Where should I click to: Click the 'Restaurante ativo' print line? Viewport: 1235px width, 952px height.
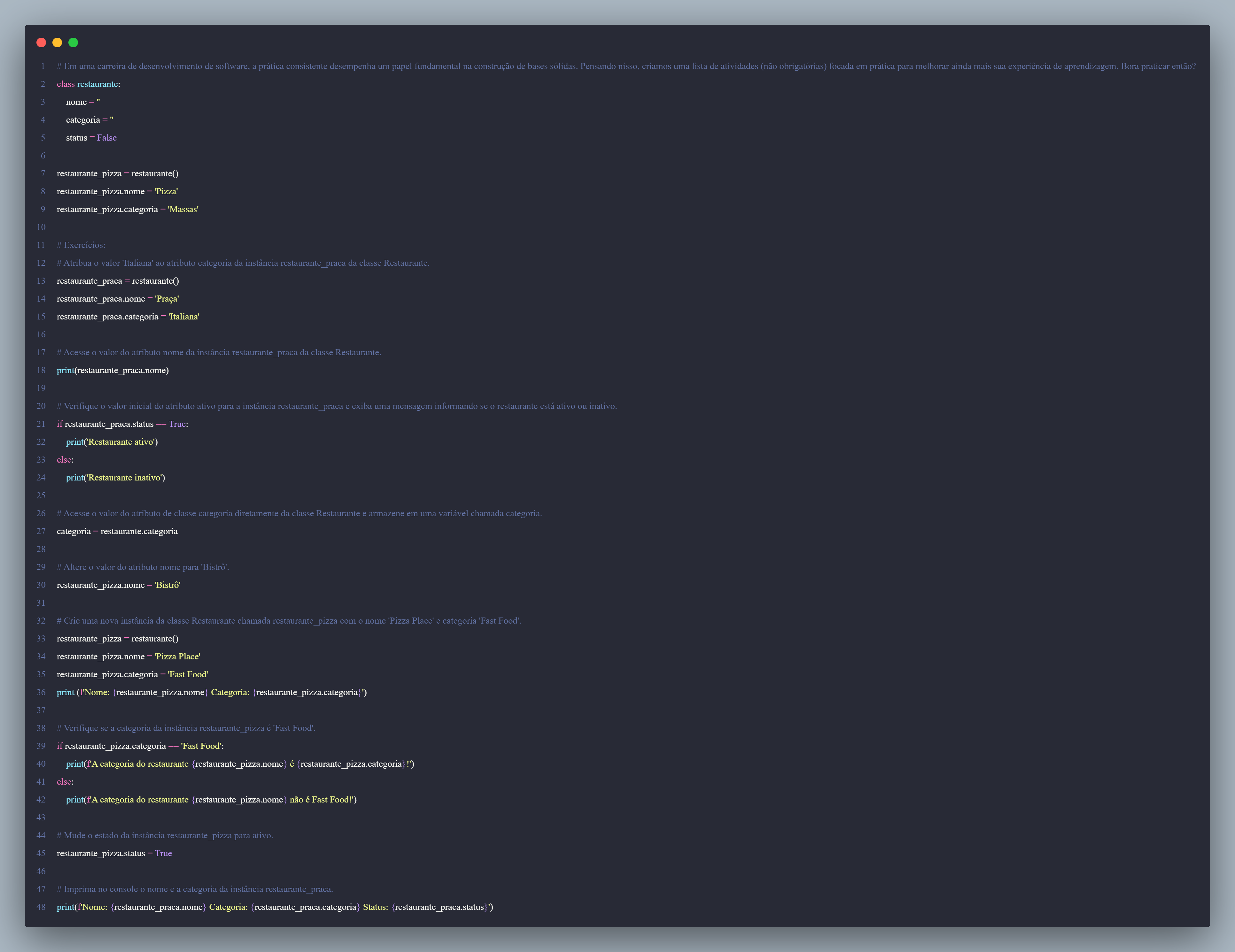pyautogui.click(x=112, y=442)
